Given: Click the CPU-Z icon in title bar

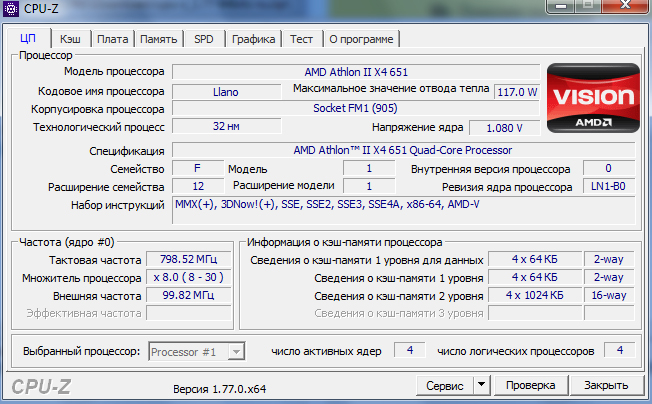Looking at the screenshot, I should point(12,9).
